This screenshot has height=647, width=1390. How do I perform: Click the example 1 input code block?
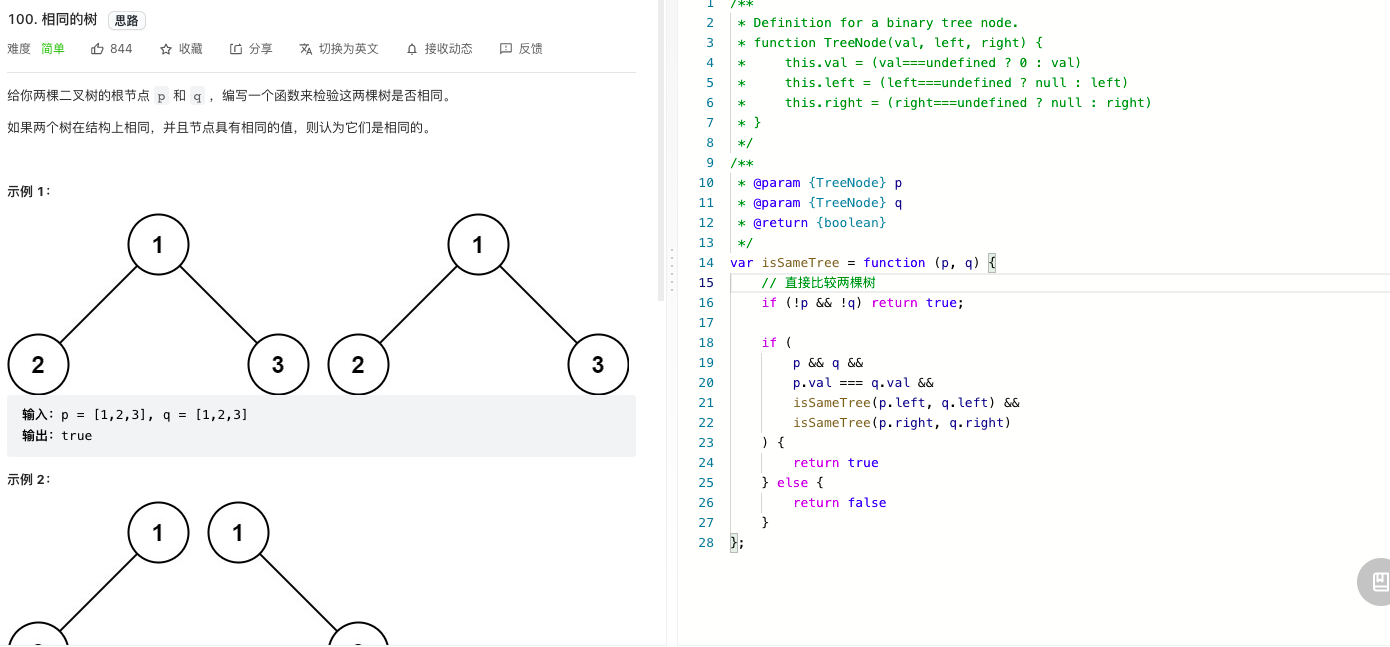pos(321,426)
